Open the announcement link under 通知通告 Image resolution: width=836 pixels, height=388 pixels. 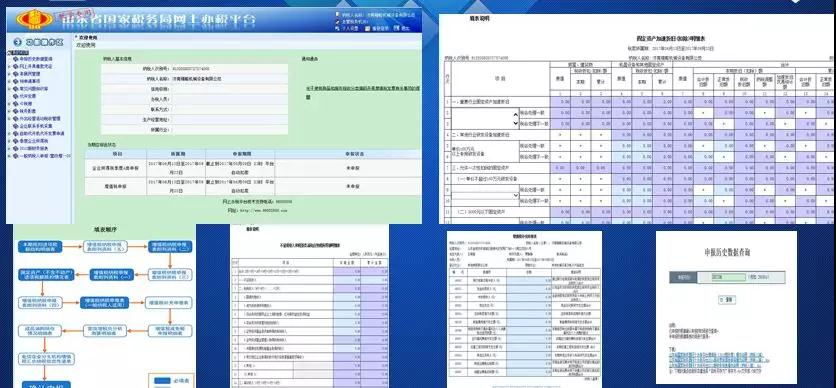tap(363, 92)
